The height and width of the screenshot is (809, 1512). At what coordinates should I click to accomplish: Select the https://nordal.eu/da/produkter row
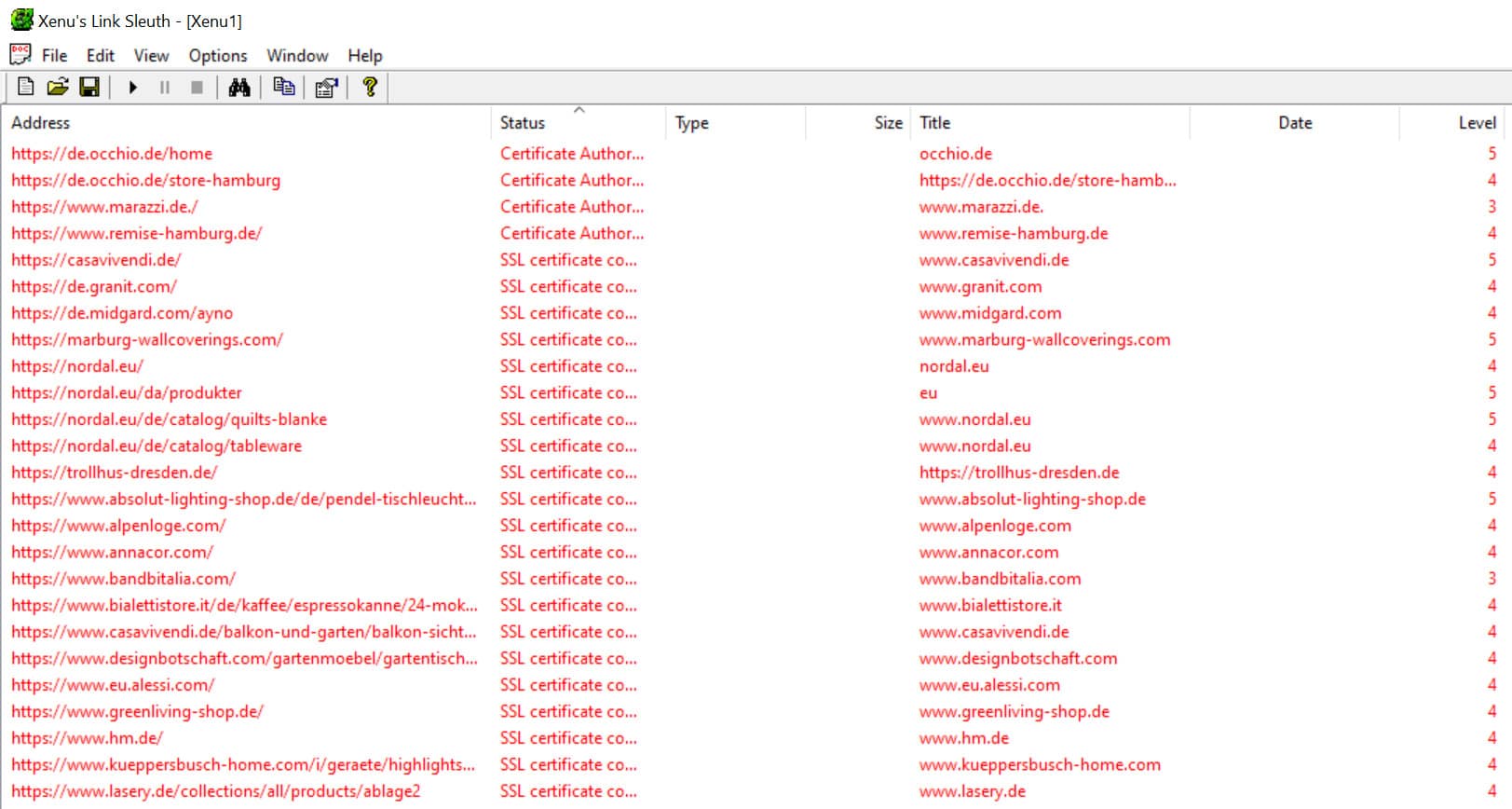click(x=756, y=392)
